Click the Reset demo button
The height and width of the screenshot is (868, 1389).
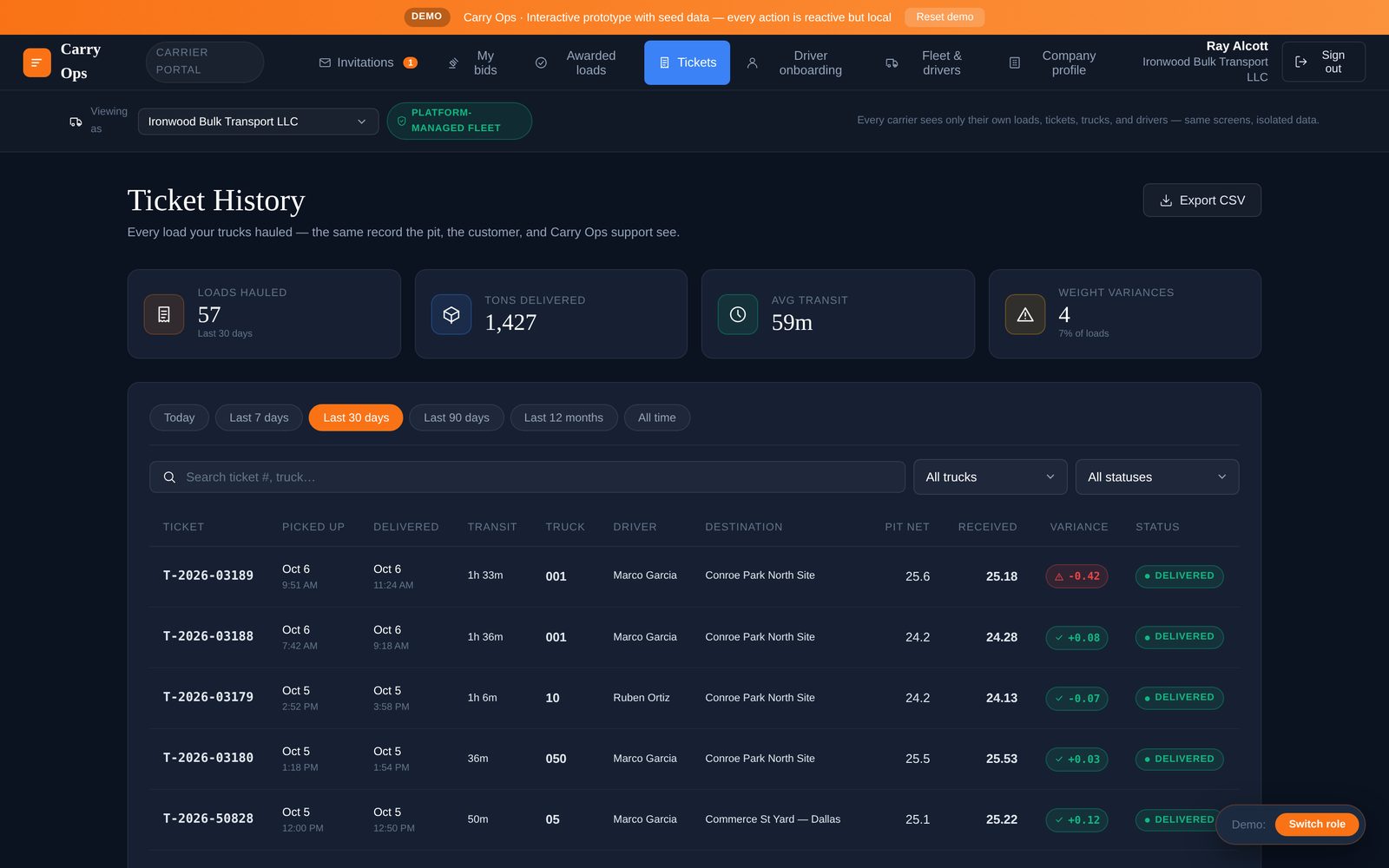tap(945, 16)
